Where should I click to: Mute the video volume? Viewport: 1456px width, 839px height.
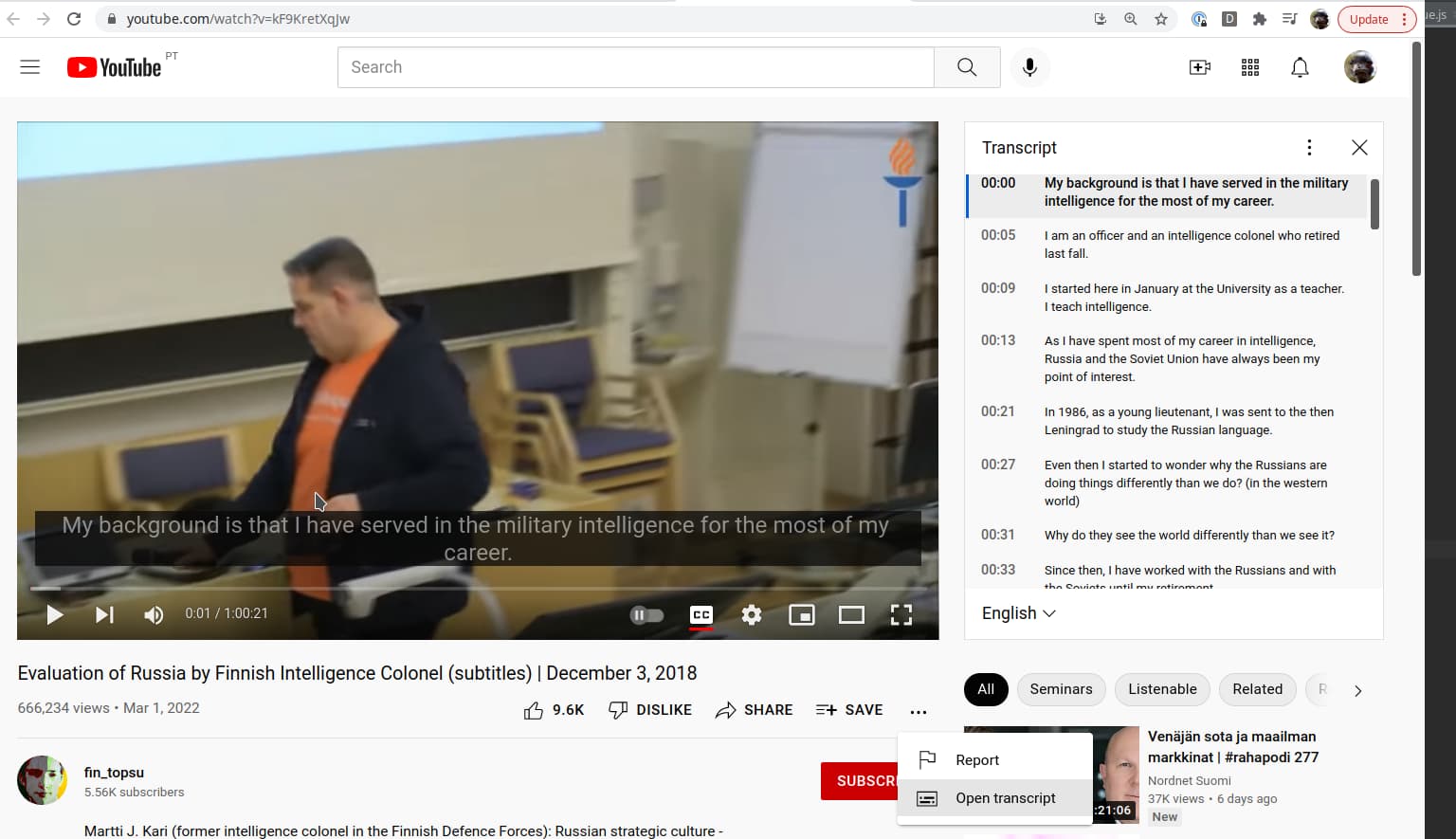coord(154,615)
